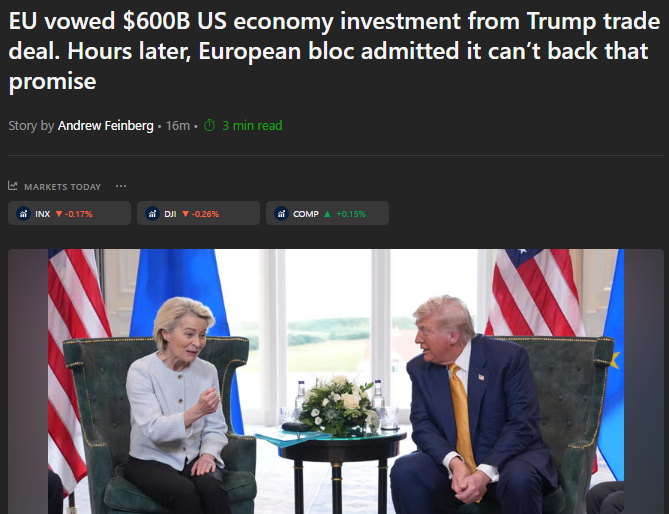Click the green clock read-time icon
669x514 pixels.
click(209, 125)
